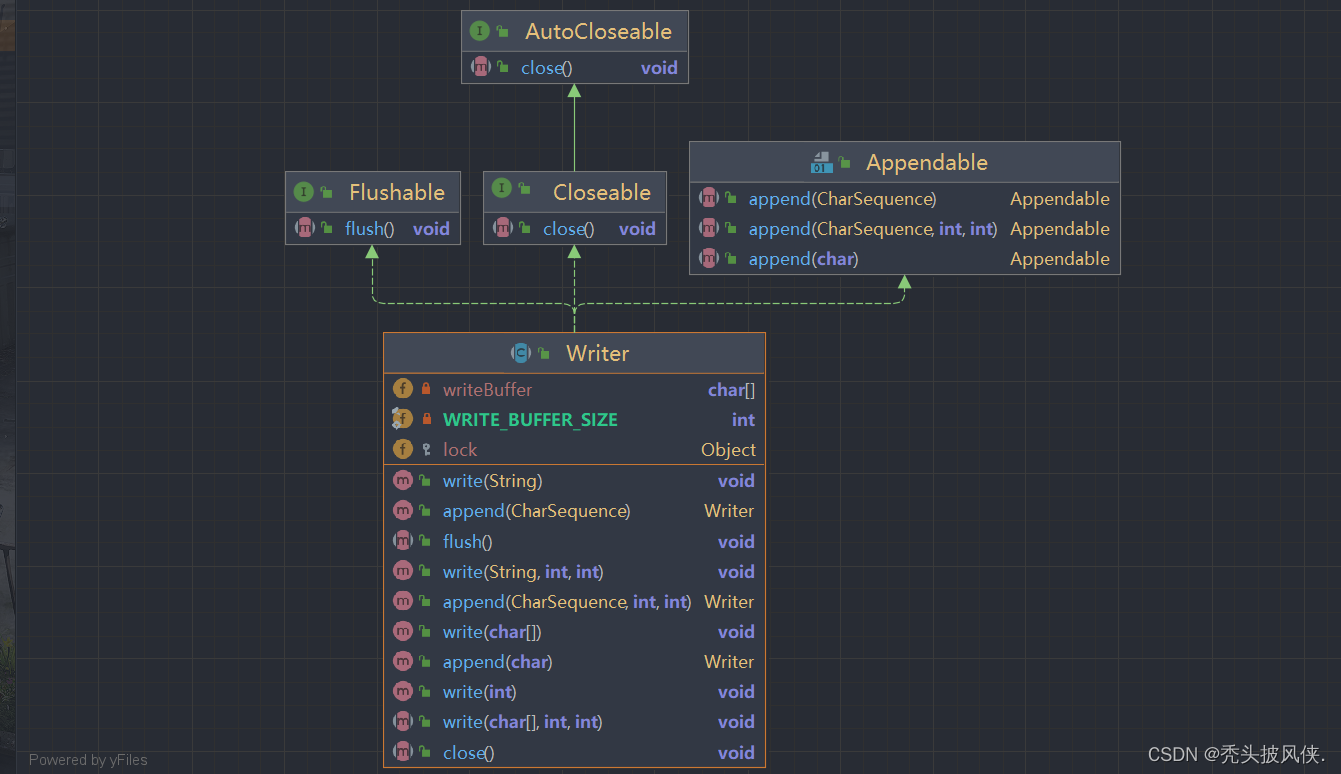Select close() method in Closeable node
The height and width of the screenshot is (774, 1341).
click(x=575, y=228)
